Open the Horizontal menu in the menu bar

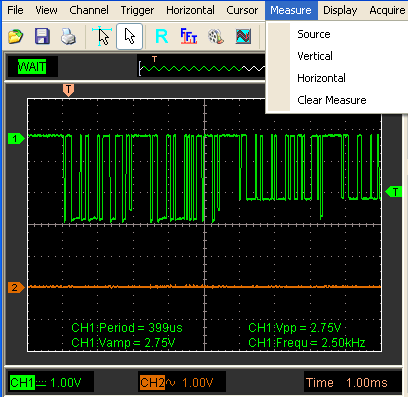tap(190, 10)
